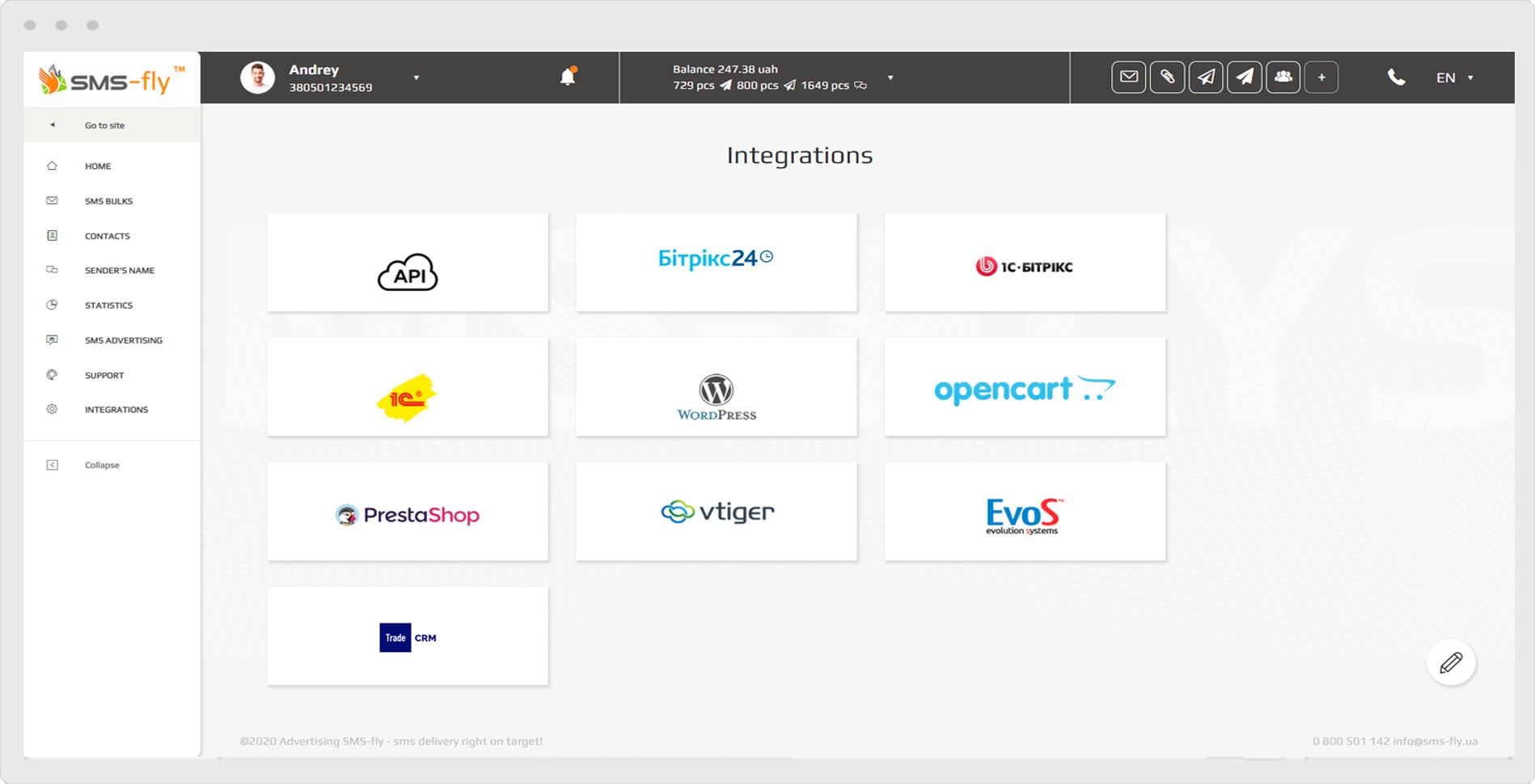This screenshot has width=1535, height=784.
Task: Click the solid paper plane icon button
Action: [1245, 78]
